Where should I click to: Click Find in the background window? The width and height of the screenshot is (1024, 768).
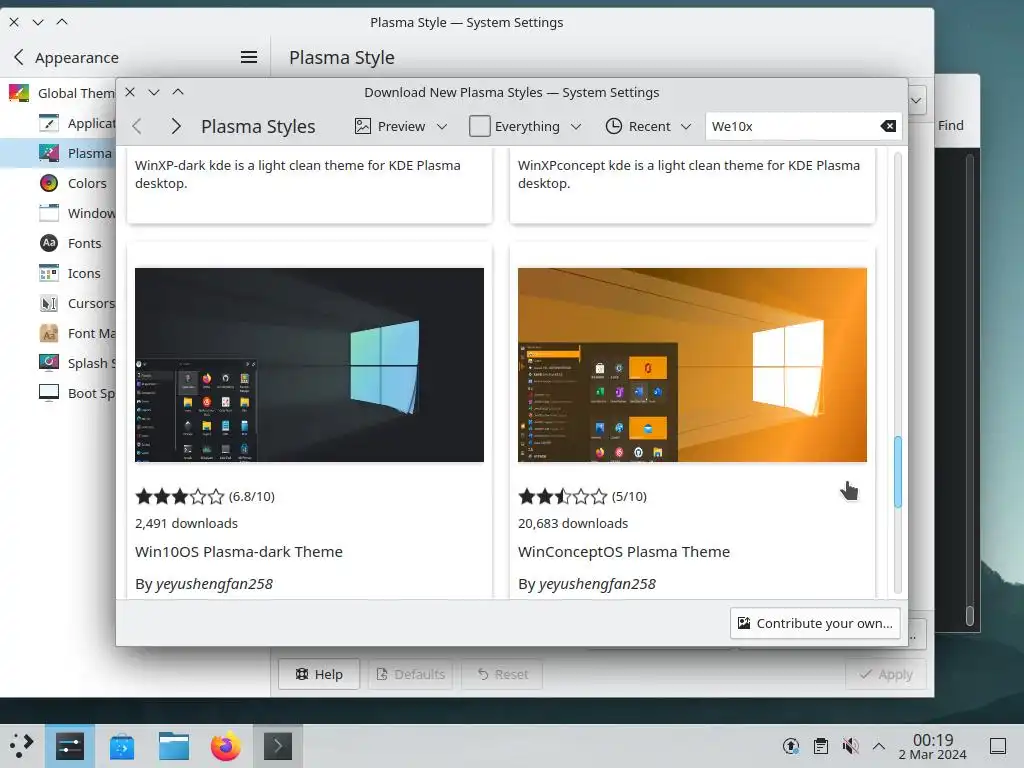[950, 125]
